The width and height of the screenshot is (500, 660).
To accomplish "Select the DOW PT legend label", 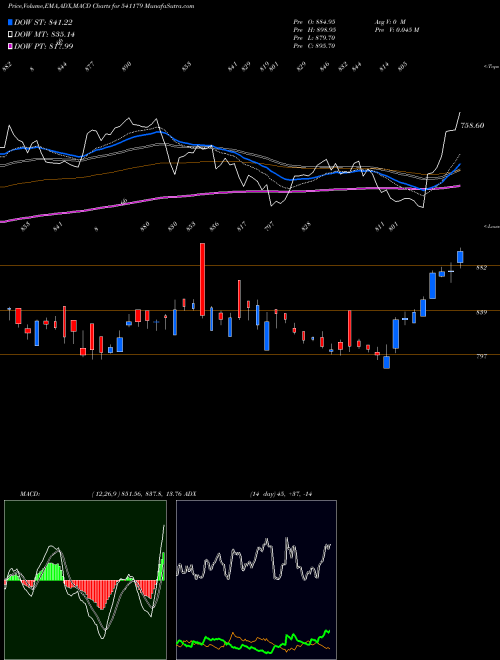I will click(x=44, y=46).
